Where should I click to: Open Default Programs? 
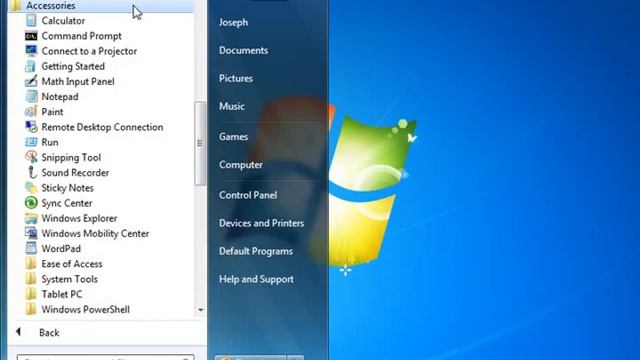pos(256,251)
